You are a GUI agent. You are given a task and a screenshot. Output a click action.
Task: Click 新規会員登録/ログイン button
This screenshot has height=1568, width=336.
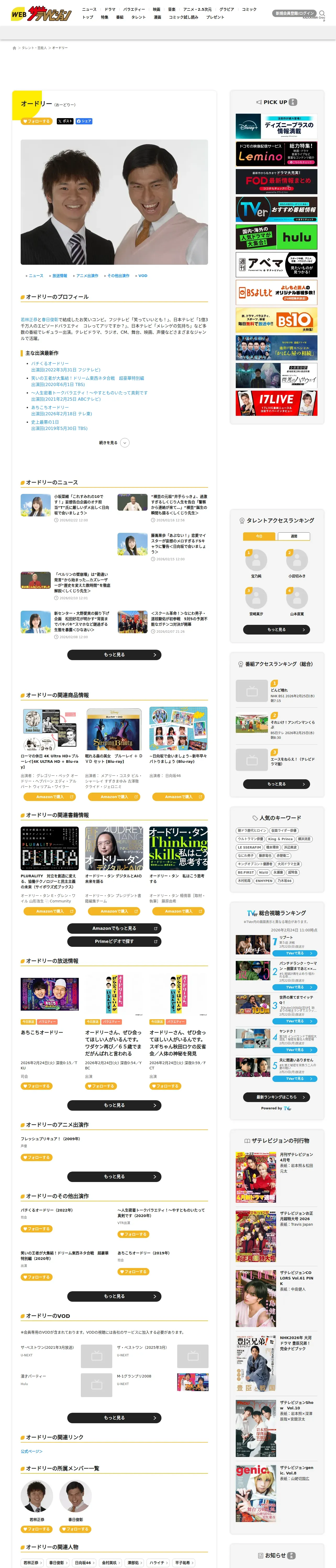pyautogui.click(x=295, y=13)
